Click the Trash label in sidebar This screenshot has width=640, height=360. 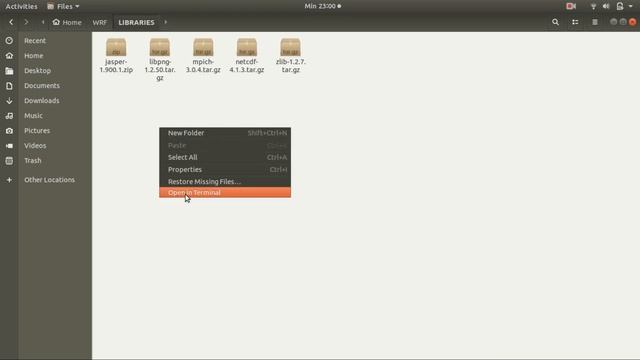coord(33,161)
